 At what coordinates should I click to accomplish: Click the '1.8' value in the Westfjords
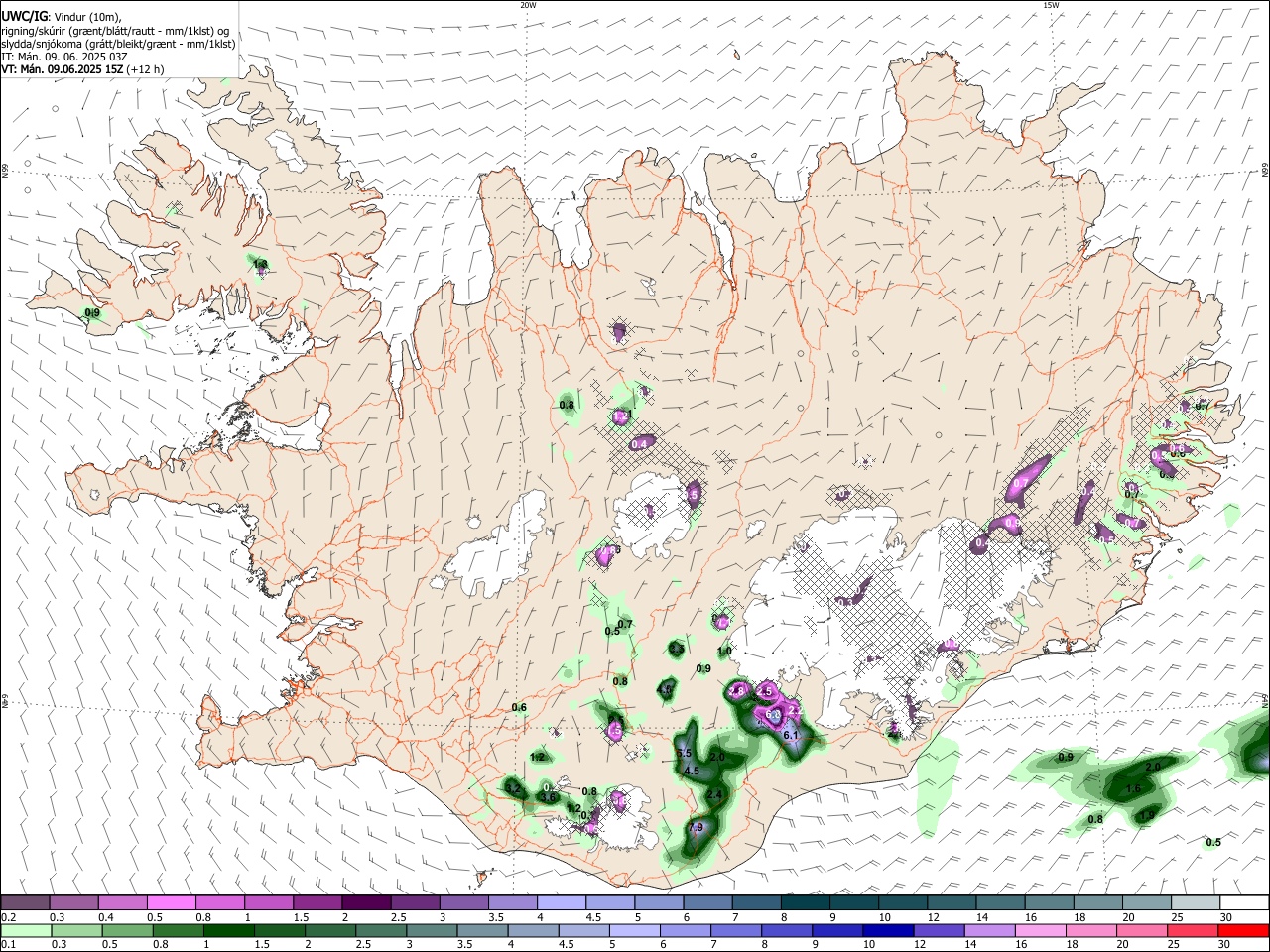(261, 264)
